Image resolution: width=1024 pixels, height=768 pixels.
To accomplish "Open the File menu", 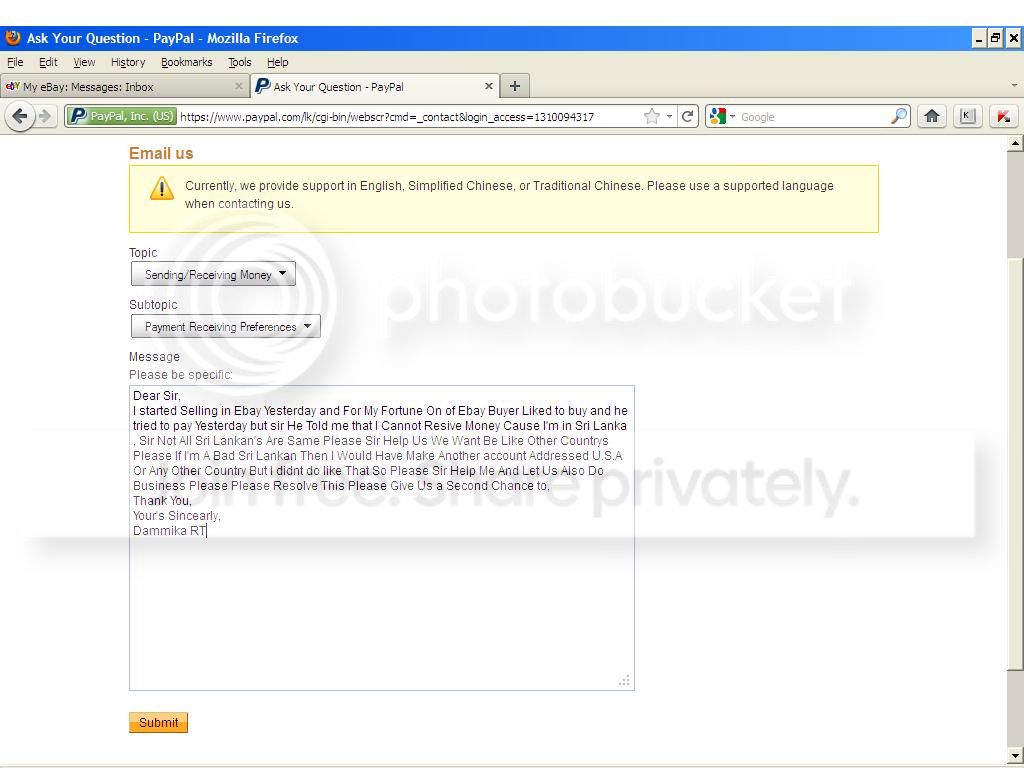I will click(15, 62).
